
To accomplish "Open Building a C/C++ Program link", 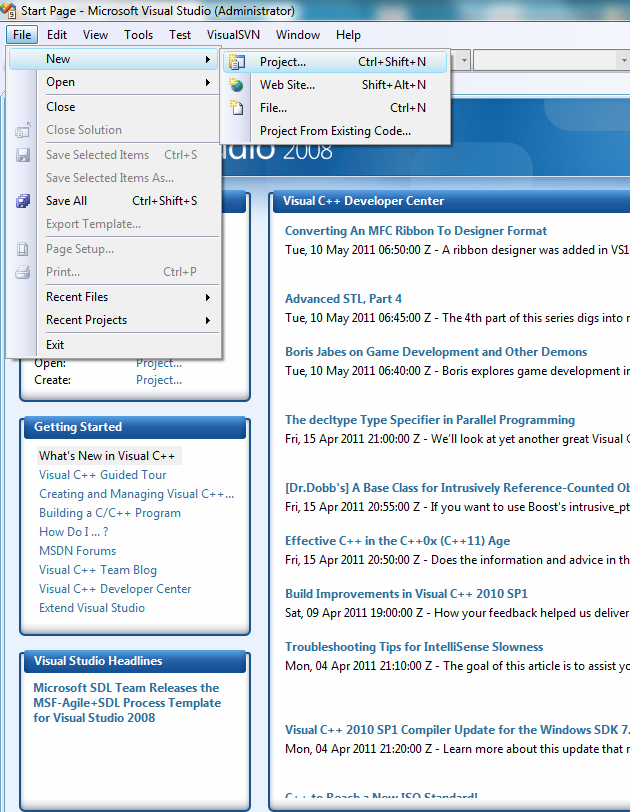I will tap(110, 513).
